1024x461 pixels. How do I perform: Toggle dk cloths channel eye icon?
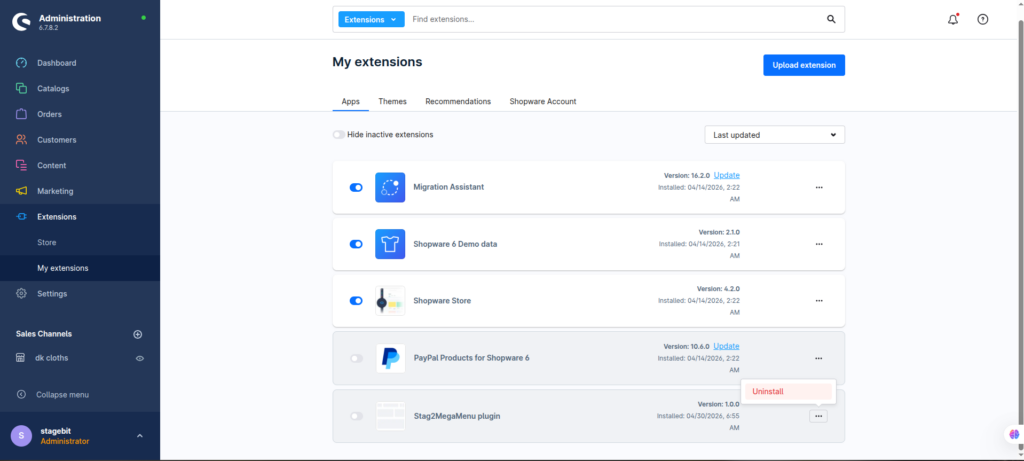click(x=140, y=358)
